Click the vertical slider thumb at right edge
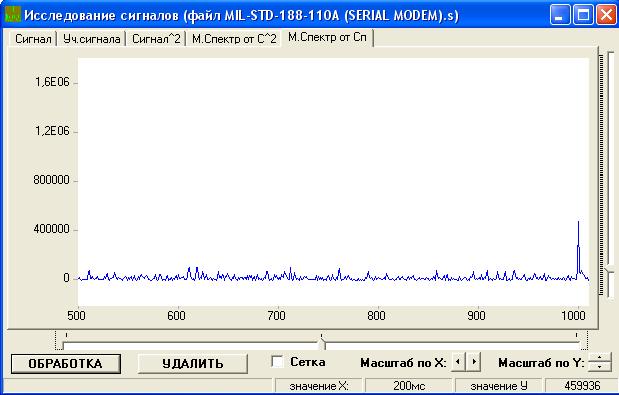 pyautogui.click(x=610, y=271)
